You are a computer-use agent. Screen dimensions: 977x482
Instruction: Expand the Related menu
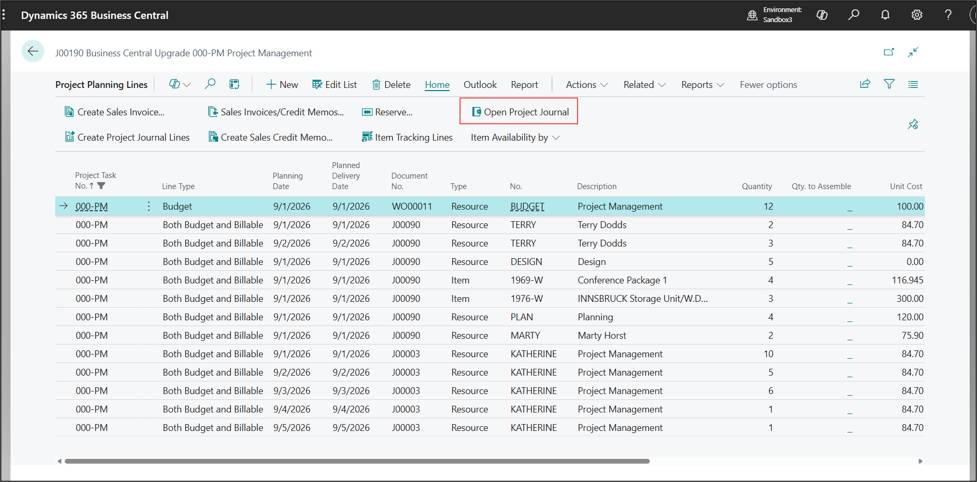coord(644,85)
